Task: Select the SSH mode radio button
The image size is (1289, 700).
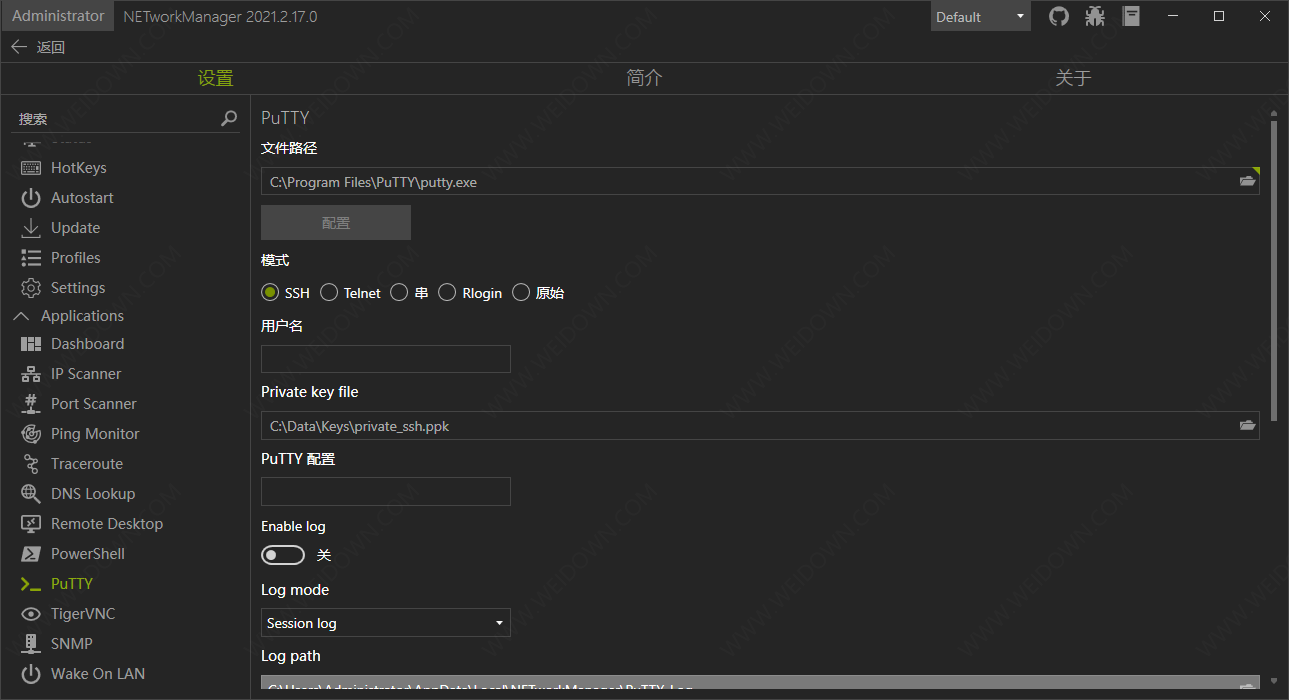Action: click(x=270, y=293)
